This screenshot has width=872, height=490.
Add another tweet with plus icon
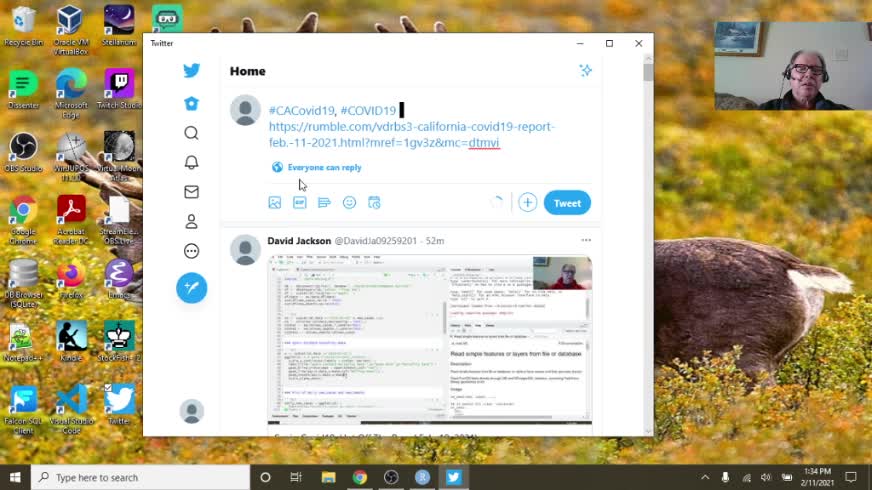click(x=527, y=202)
